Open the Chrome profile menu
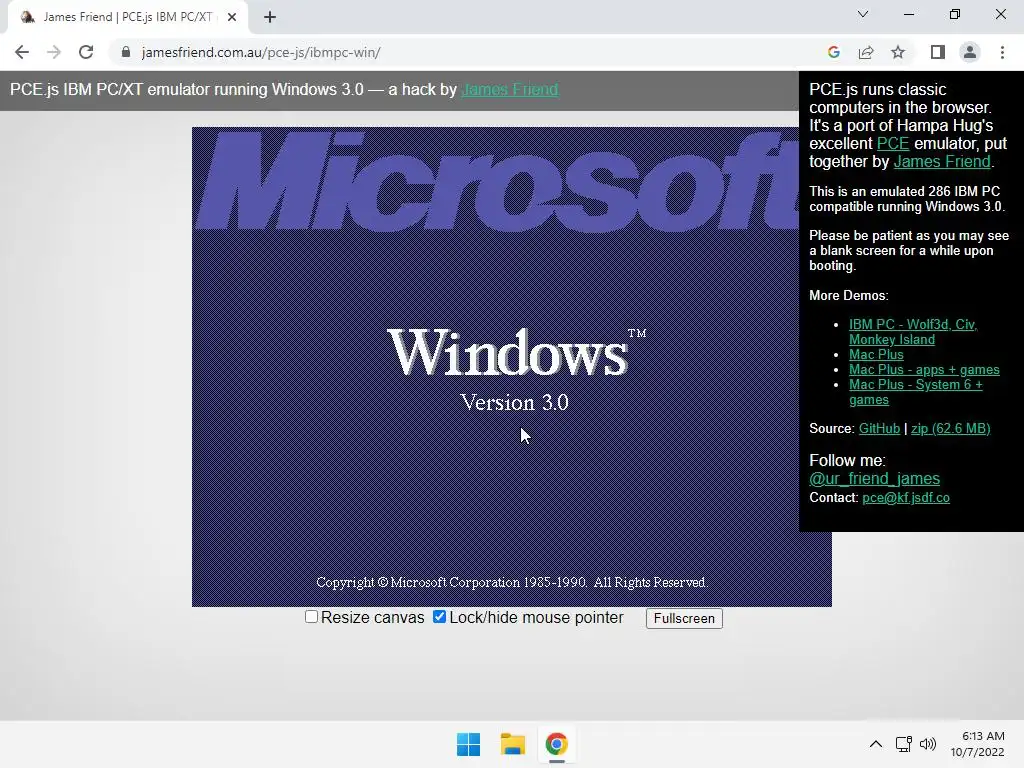The image size is (1024, 768). tap(970, 52)
